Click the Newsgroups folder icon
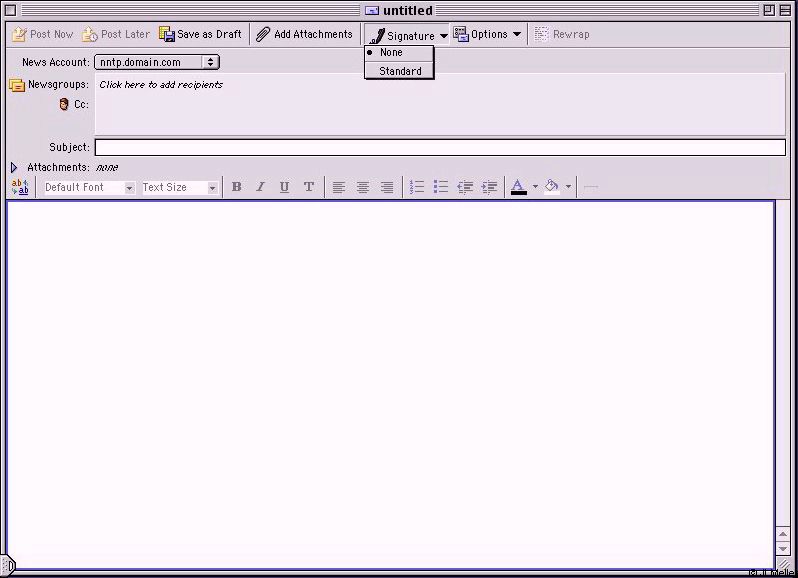798x578 pixels. pos(17,85)
